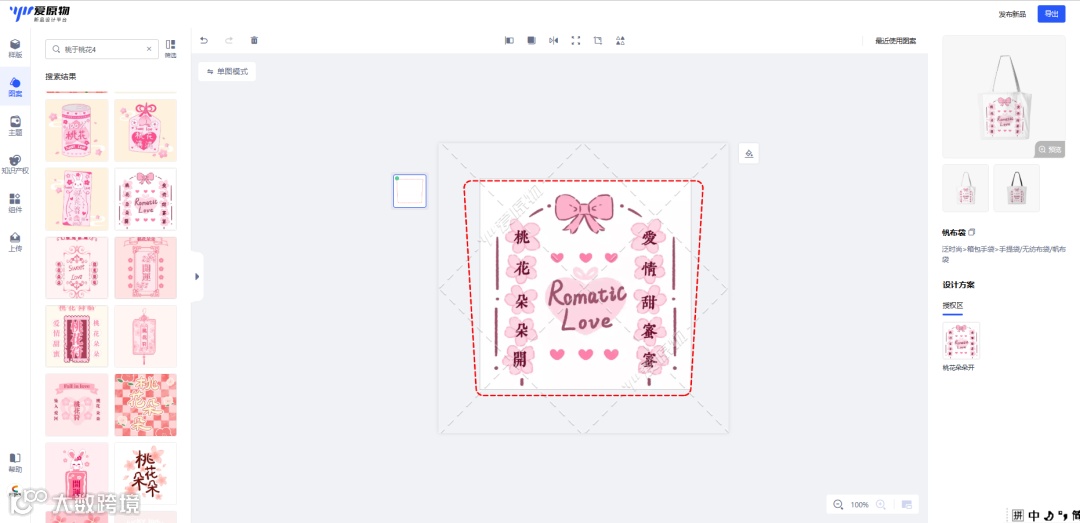Click the redo arrow in the toolbar
The image size is (1080, 523).
tap(229, 41)
